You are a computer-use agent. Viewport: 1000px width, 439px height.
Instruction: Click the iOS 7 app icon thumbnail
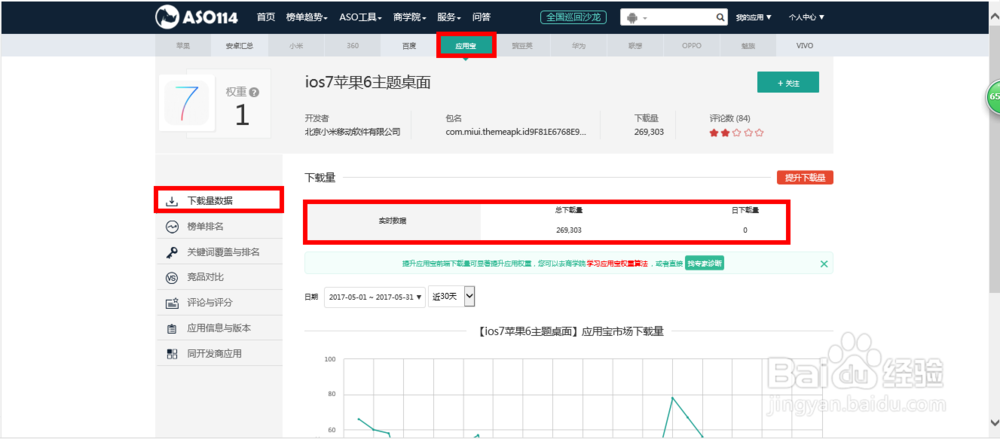pos(186,103)
